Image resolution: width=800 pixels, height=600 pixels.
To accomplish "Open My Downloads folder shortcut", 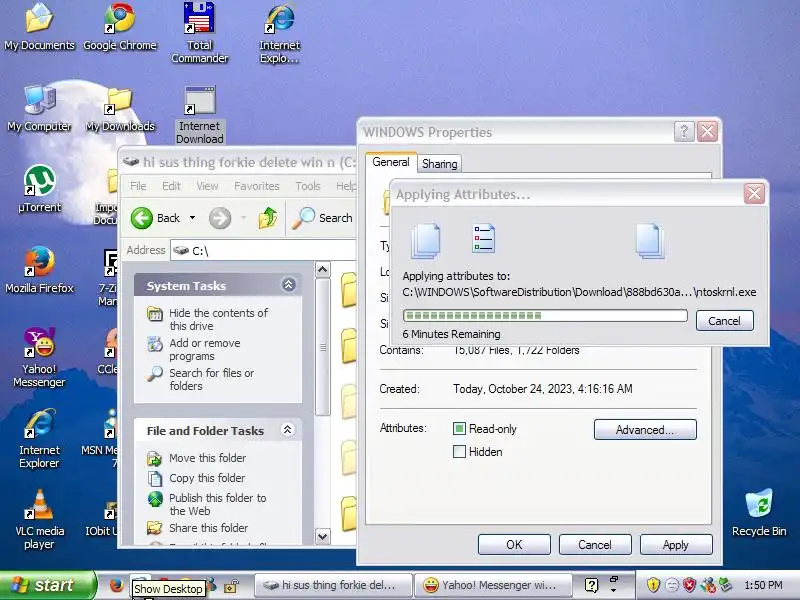I will (x=120, y=109).
